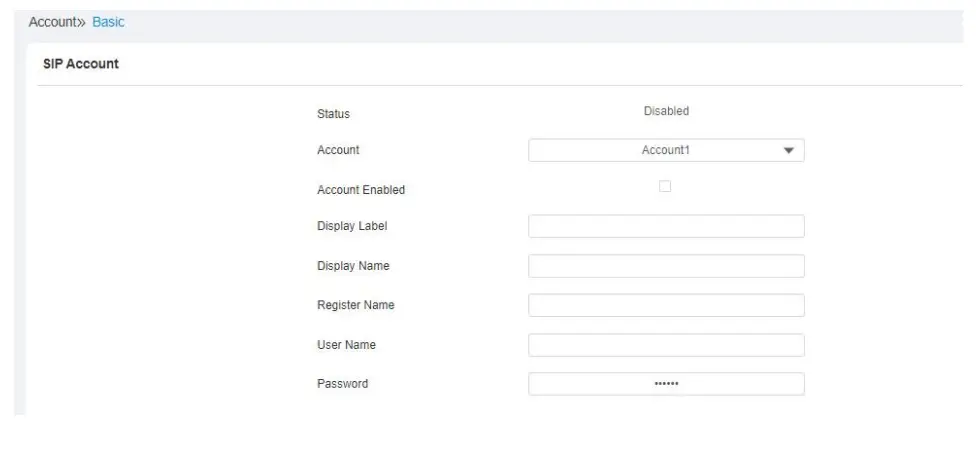Click the Display Label caption text

click(352, 226)
